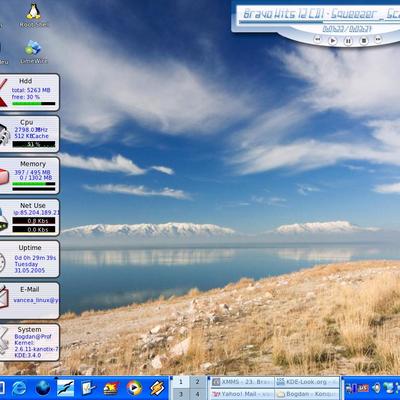Click the red flag tray icon
The image size is (400, 400).
click(363, 389)
